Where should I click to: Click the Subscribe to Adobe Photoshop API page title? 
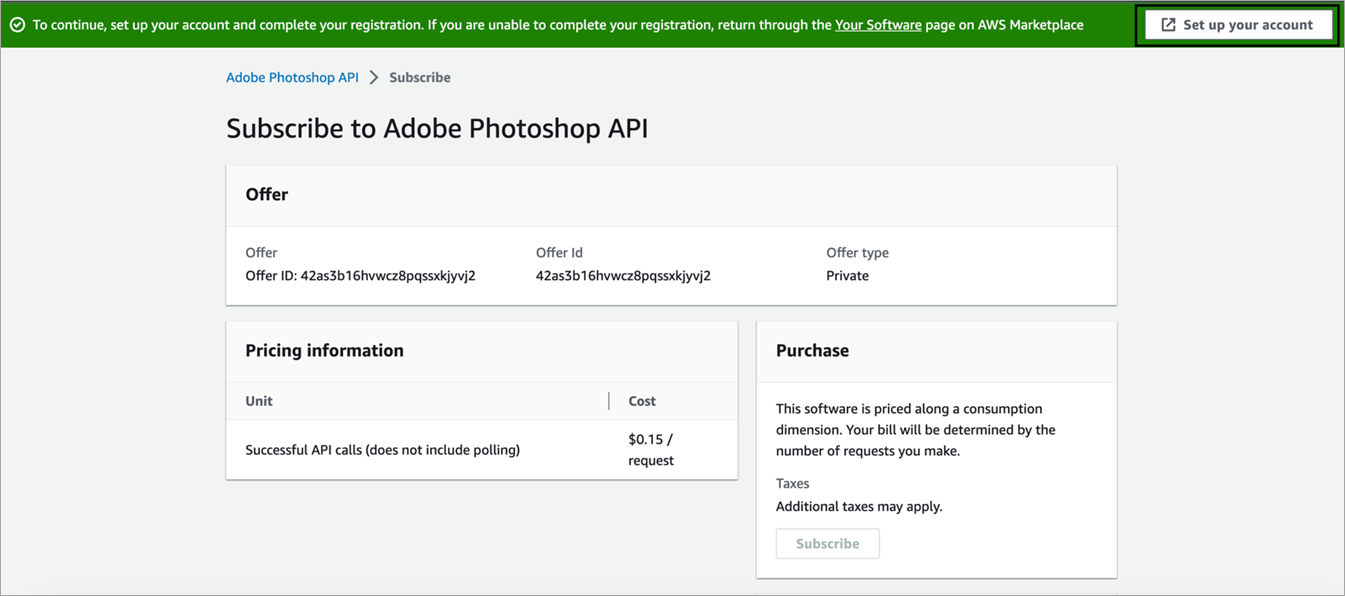click(x=437, y=129)
